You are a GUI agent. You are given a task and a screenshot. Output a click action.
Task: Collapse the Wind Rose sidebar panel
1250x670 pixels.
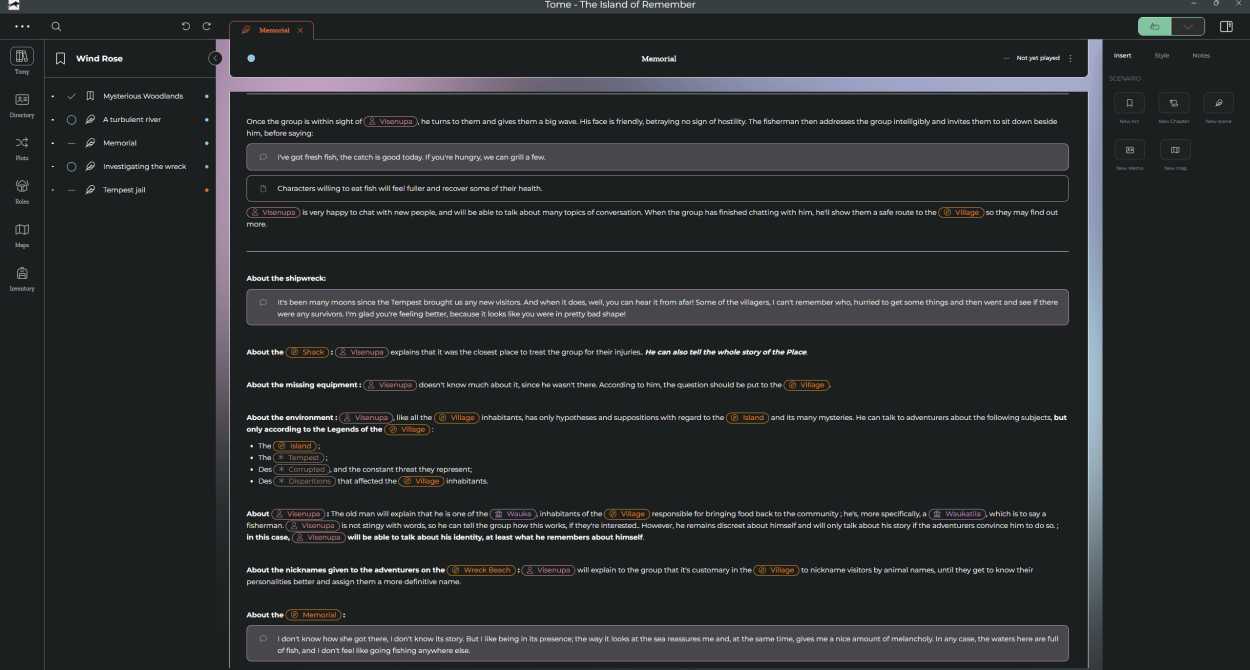coord(215,59)
